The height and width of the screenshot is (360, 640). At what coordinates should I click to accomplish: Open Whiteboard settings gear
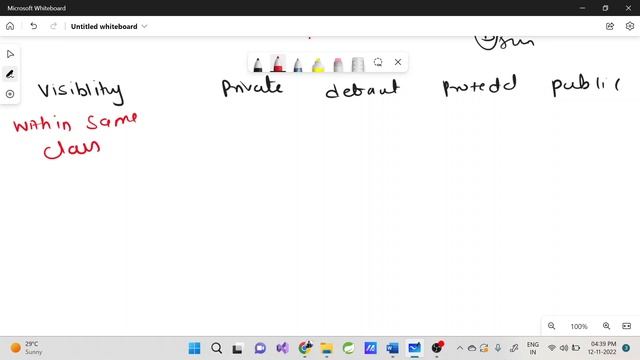(629, 26)
